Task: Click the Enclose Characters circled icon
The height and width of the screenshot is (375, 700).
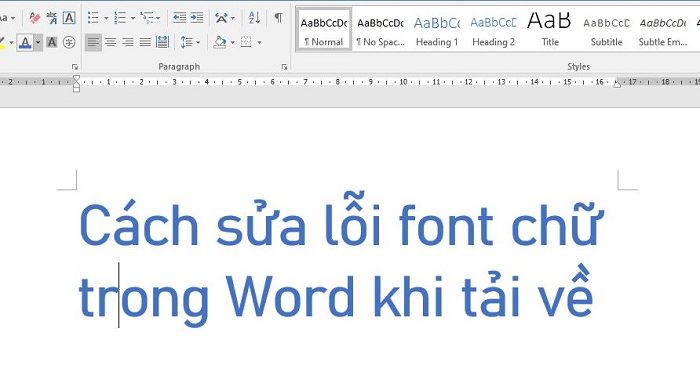Action: click(69, 42)
